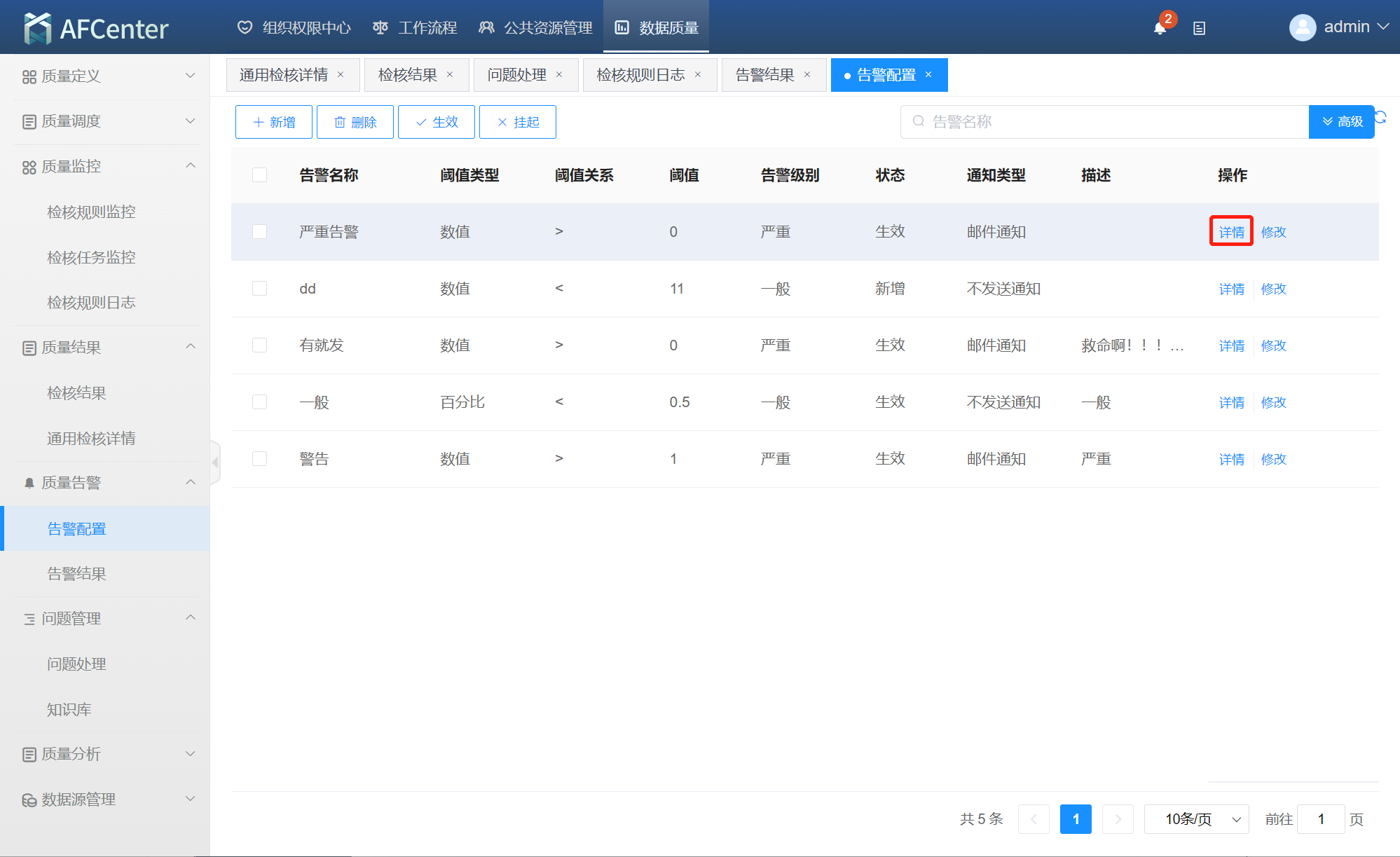Open the 10条/页 page size dropdown

(x=1196, y=818)
